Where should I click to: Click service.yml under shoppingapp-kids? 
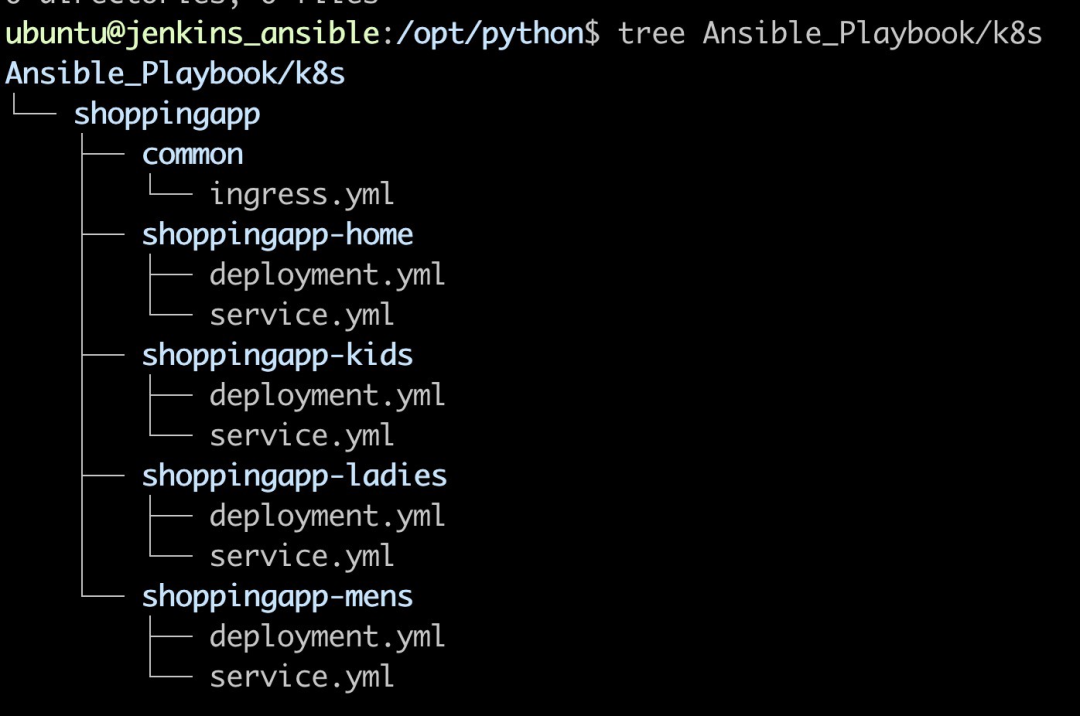coord(302,436)
